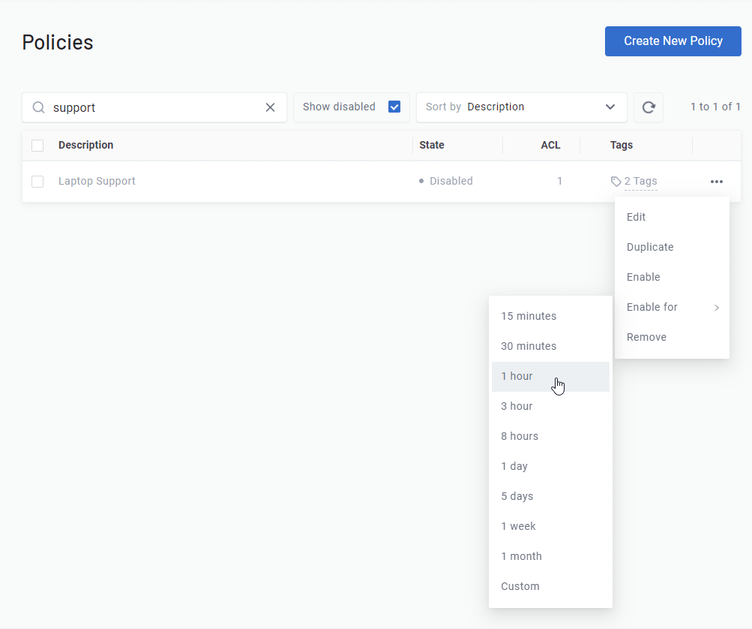This screenshot has height=629, width=752.
Task: Click the Disabled state of Laptop Support
Action: pyautogui.click(x=446, y=181)
